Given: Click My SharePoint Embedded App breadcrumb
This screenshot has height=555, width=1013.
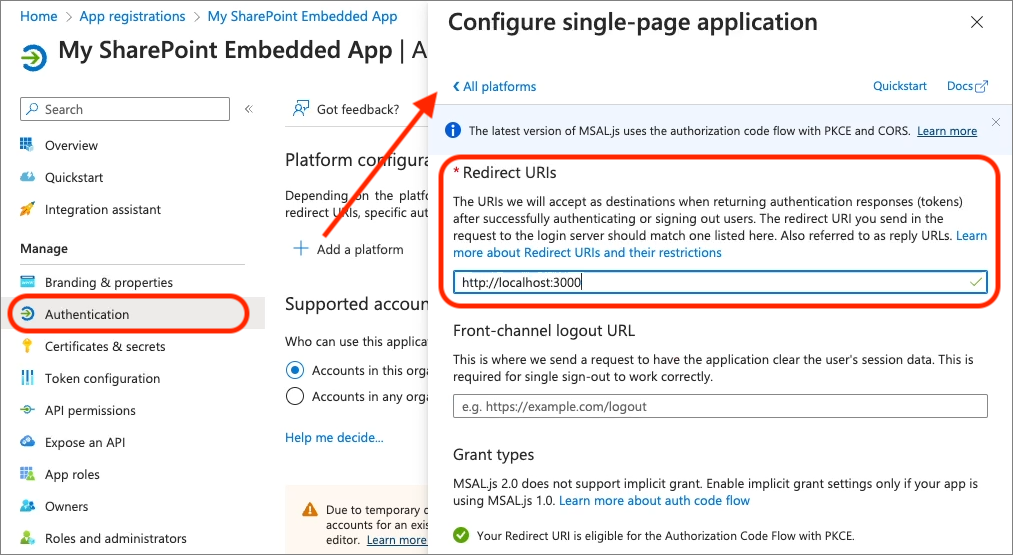Looking at the screenshot, I should click(302, 16).
